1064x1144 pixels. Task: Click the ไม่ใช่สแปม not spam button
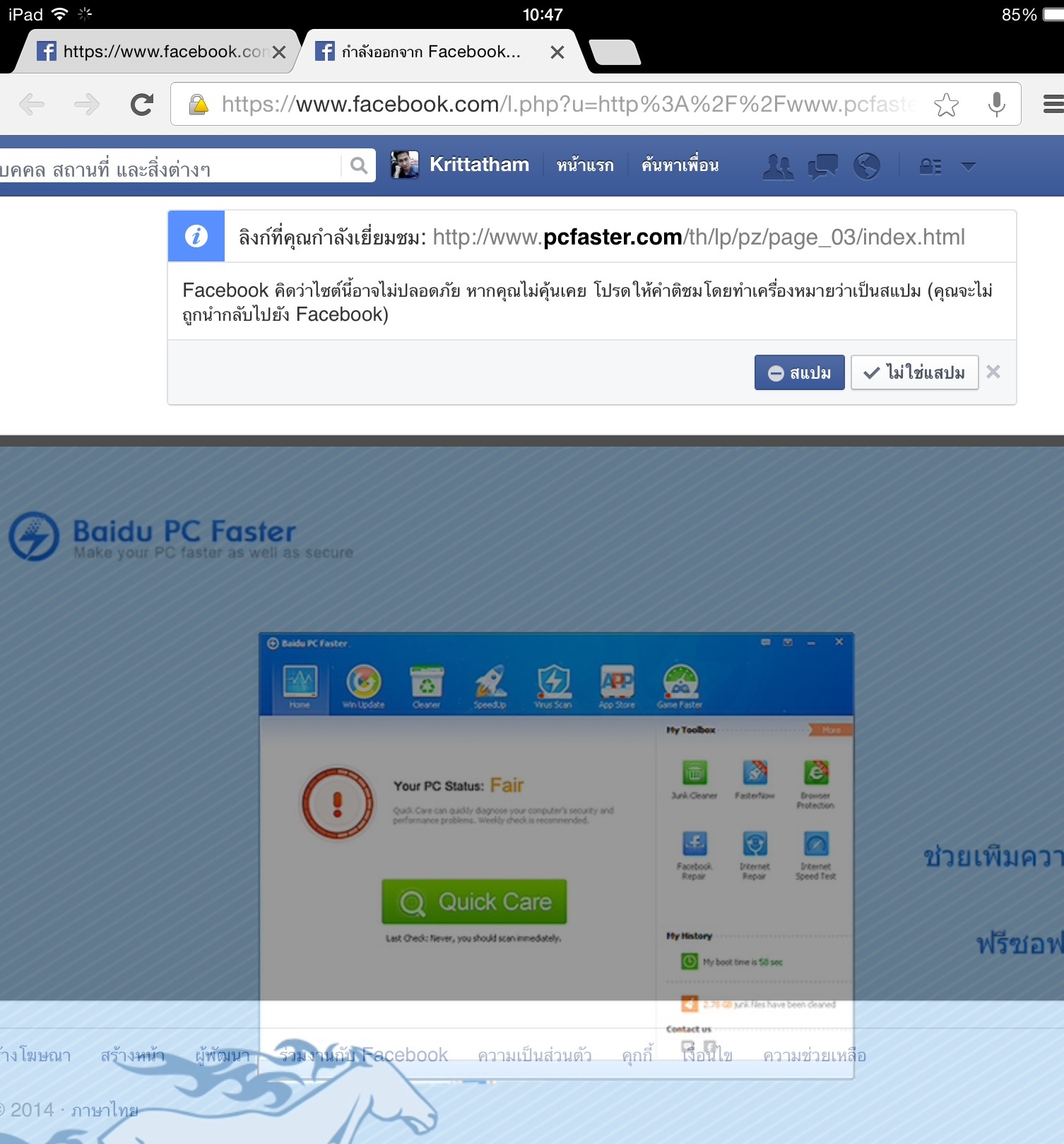[x=915, y=372]
